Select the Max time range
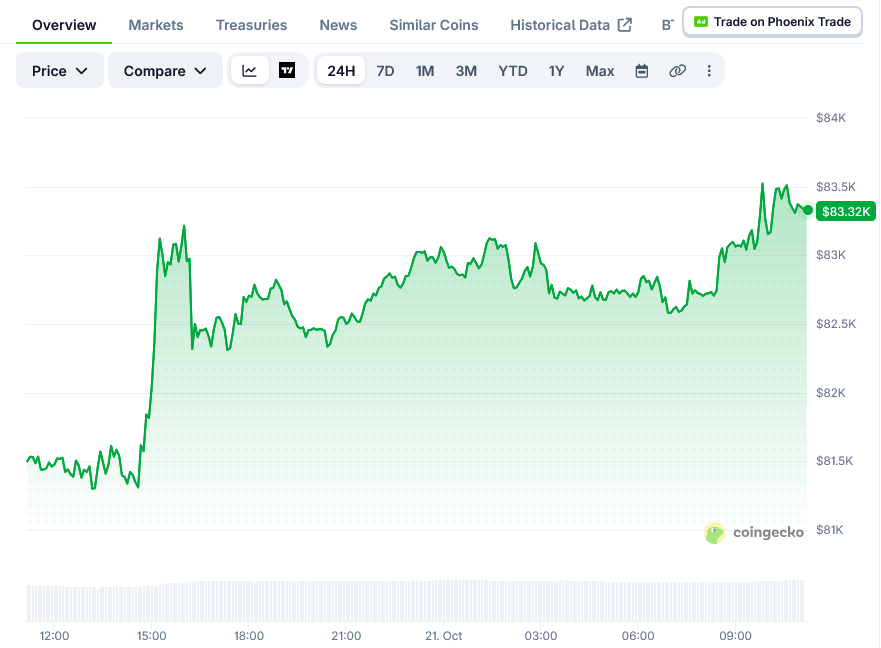 click(x=600, y=71)
